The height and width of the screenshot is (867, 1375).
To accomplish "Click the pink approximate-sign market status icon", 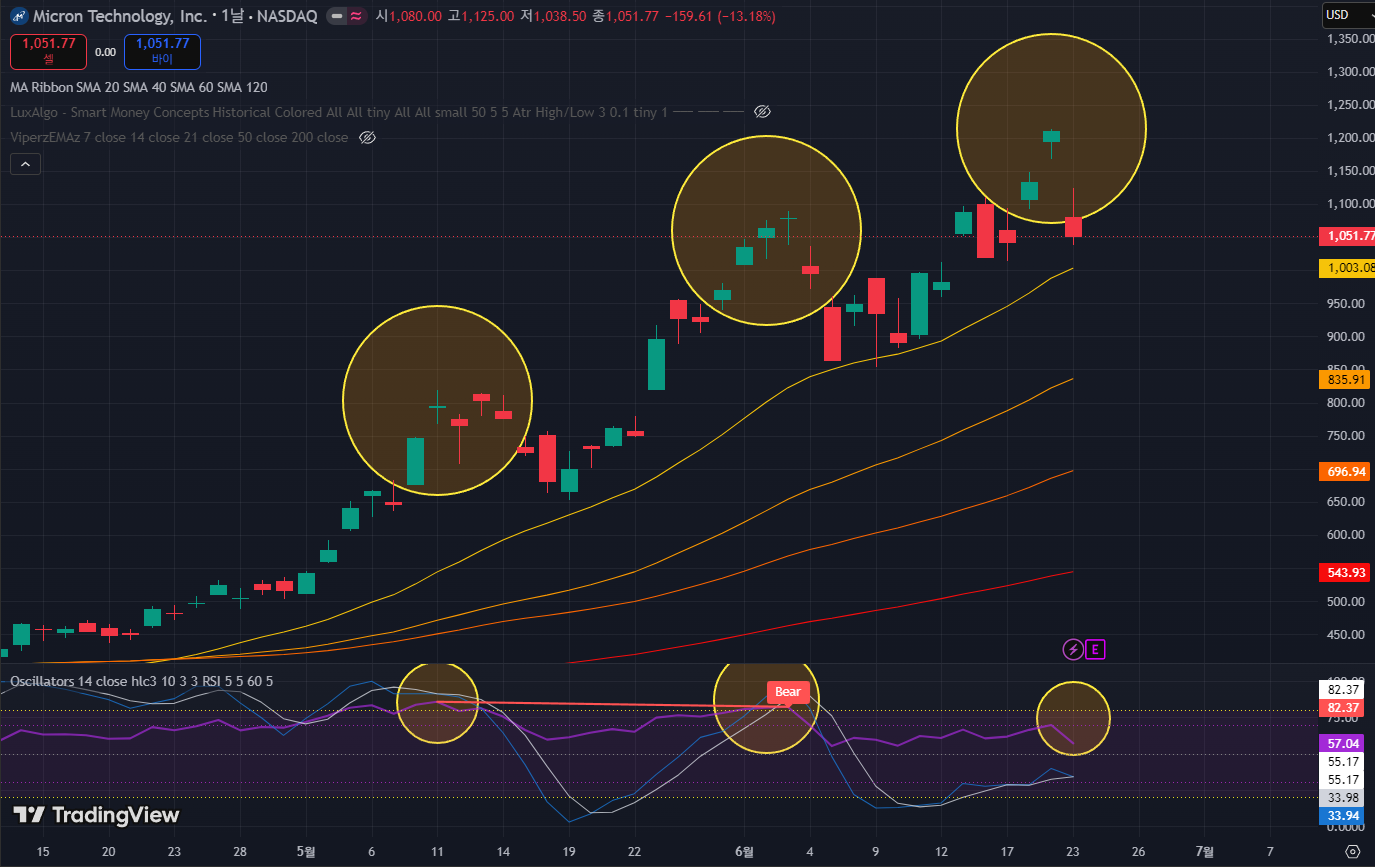I will point(356,16).
